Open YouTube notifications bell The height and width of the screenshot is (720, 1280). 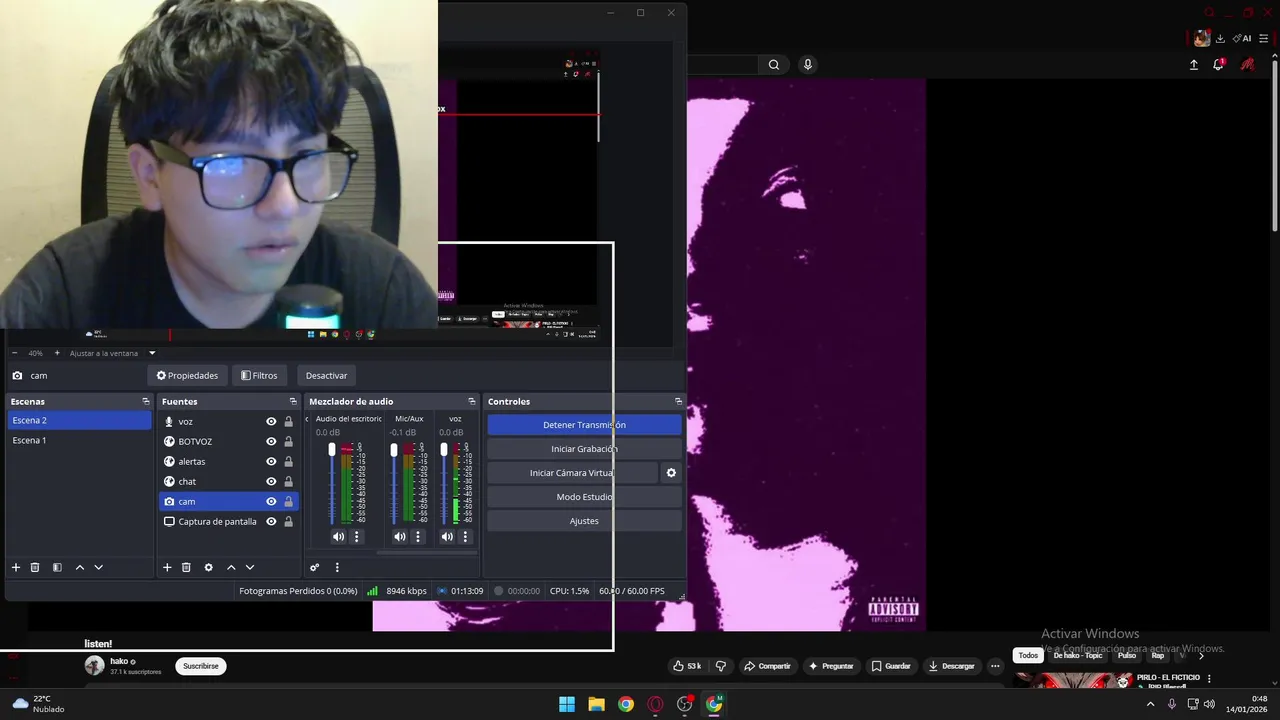click(1219, 64)
